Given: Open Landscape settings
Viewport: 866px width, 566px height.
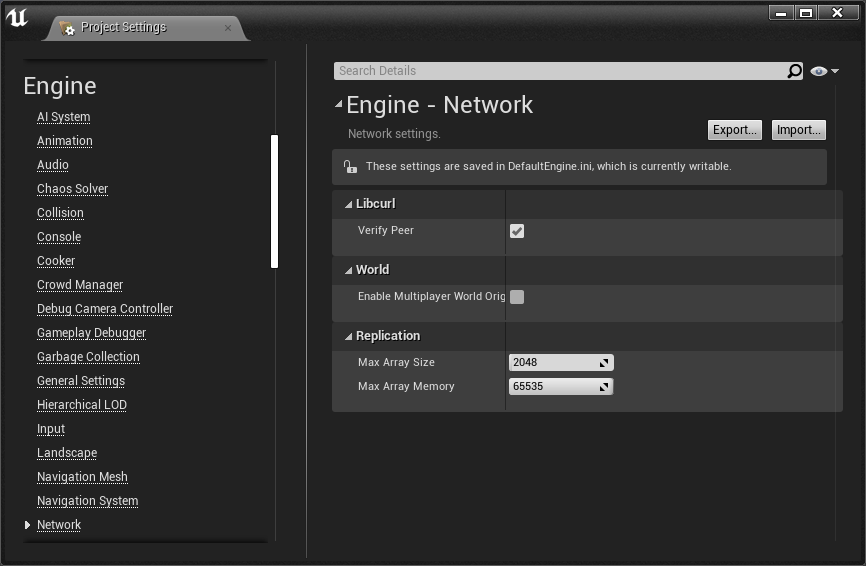Looking at the screenshot, I should pyautogui.click(x=67, y=453).
